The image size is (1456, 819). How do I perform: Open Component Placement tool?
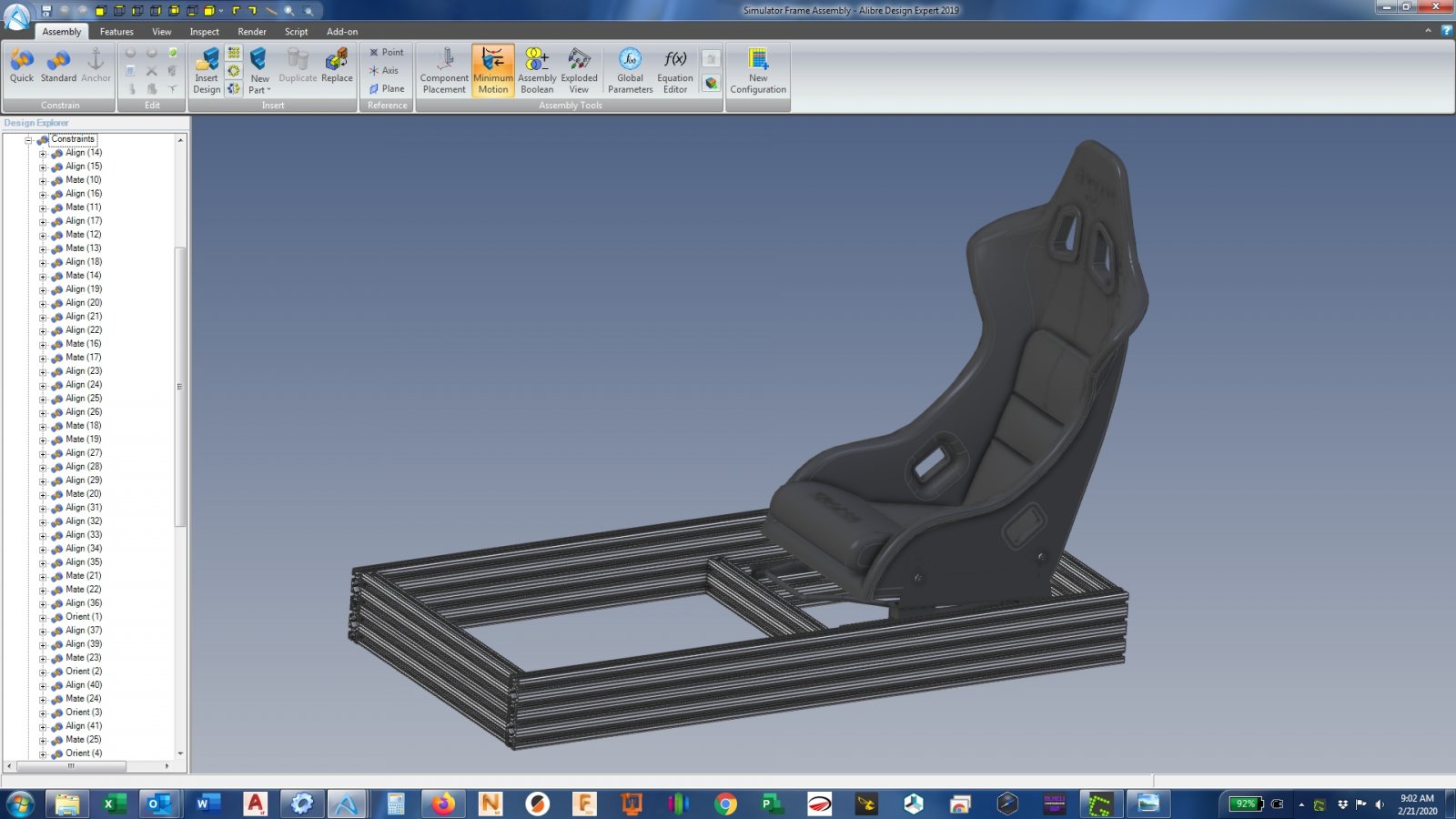pyautogui.click(x=444, y=71)
